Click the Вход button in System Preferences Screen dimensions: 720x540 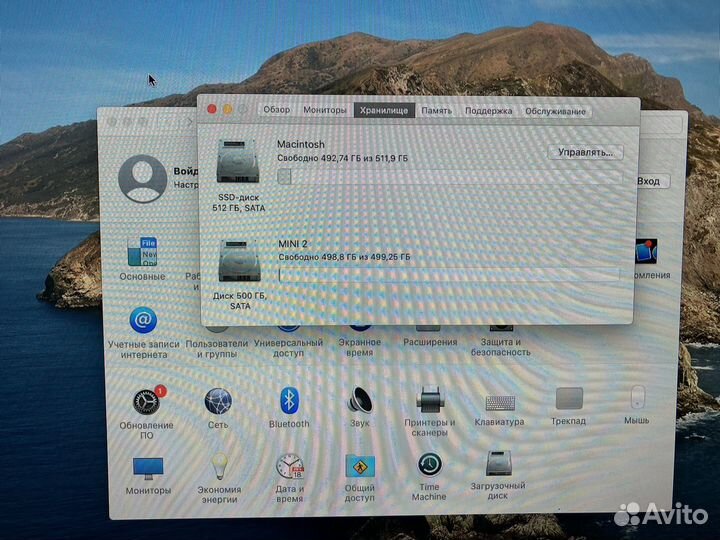[651, 181]
